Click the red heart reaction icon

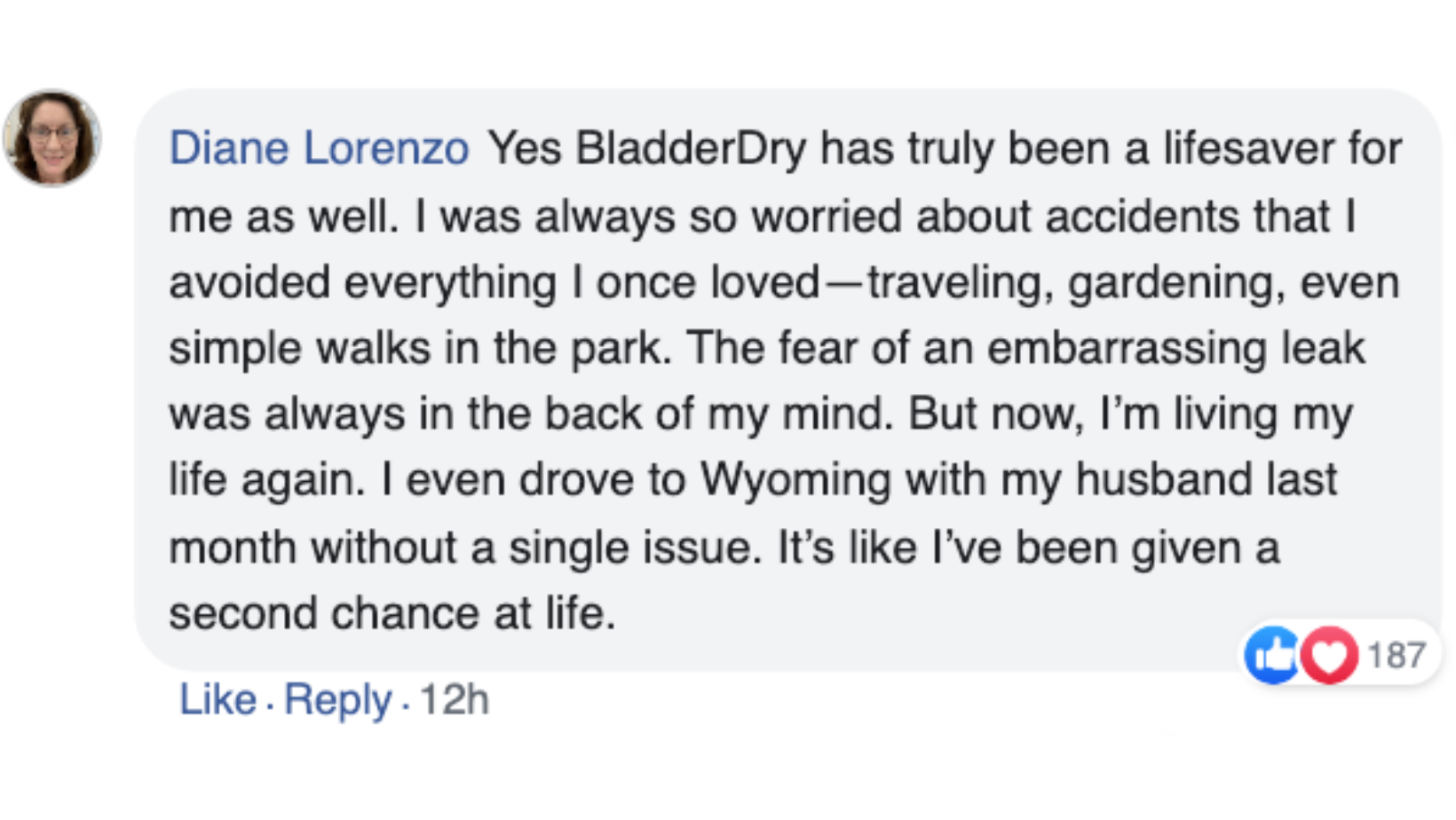(x=1328, y=655)
